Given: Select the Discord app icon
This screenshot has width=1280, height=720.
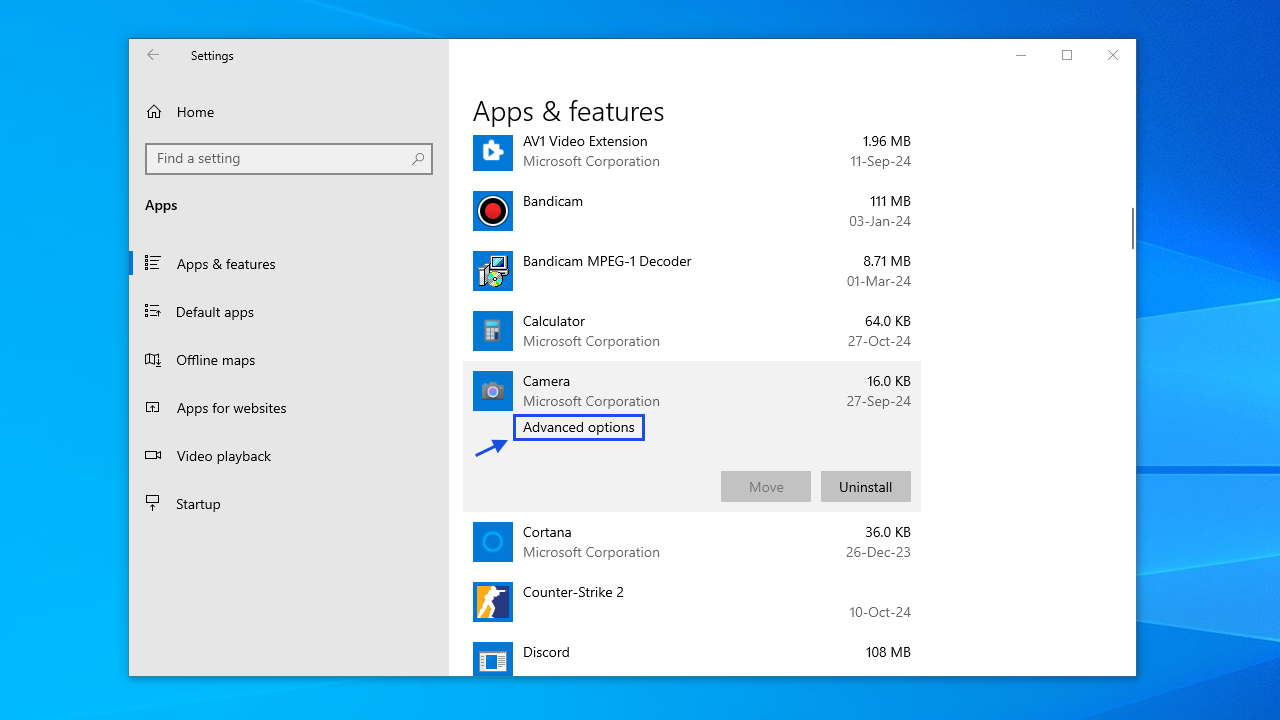Looking at the screenshot, I should (x=492, y=659).
